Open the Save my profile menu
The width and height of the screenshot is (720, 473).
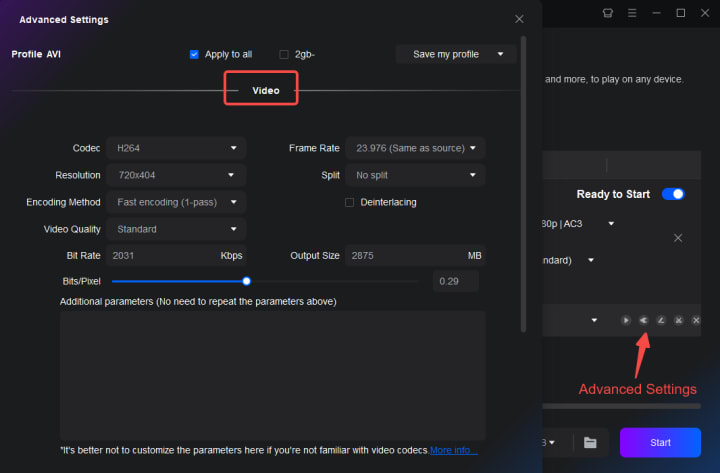point(456,54)
